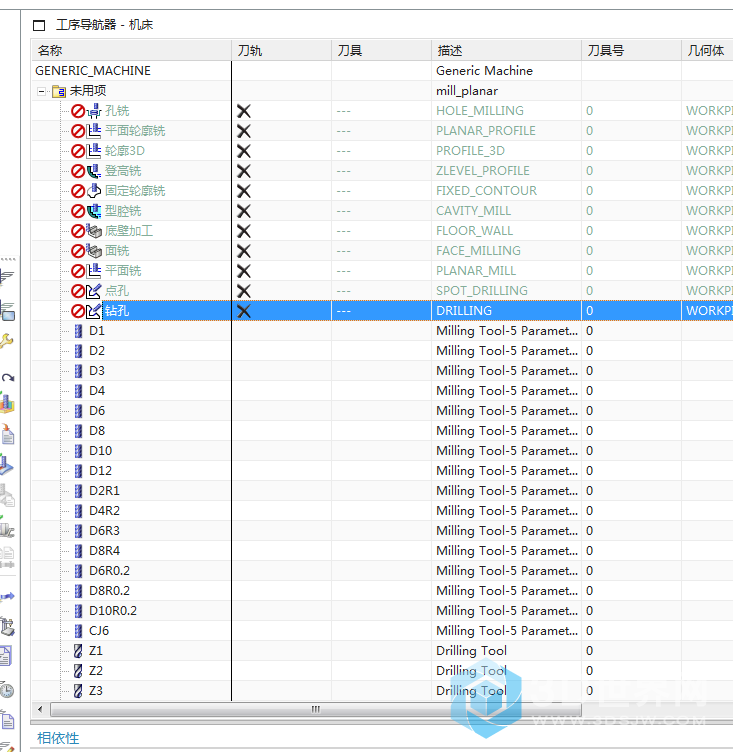Select the 固定轮廓铣 operation icon

coord(94,191)
